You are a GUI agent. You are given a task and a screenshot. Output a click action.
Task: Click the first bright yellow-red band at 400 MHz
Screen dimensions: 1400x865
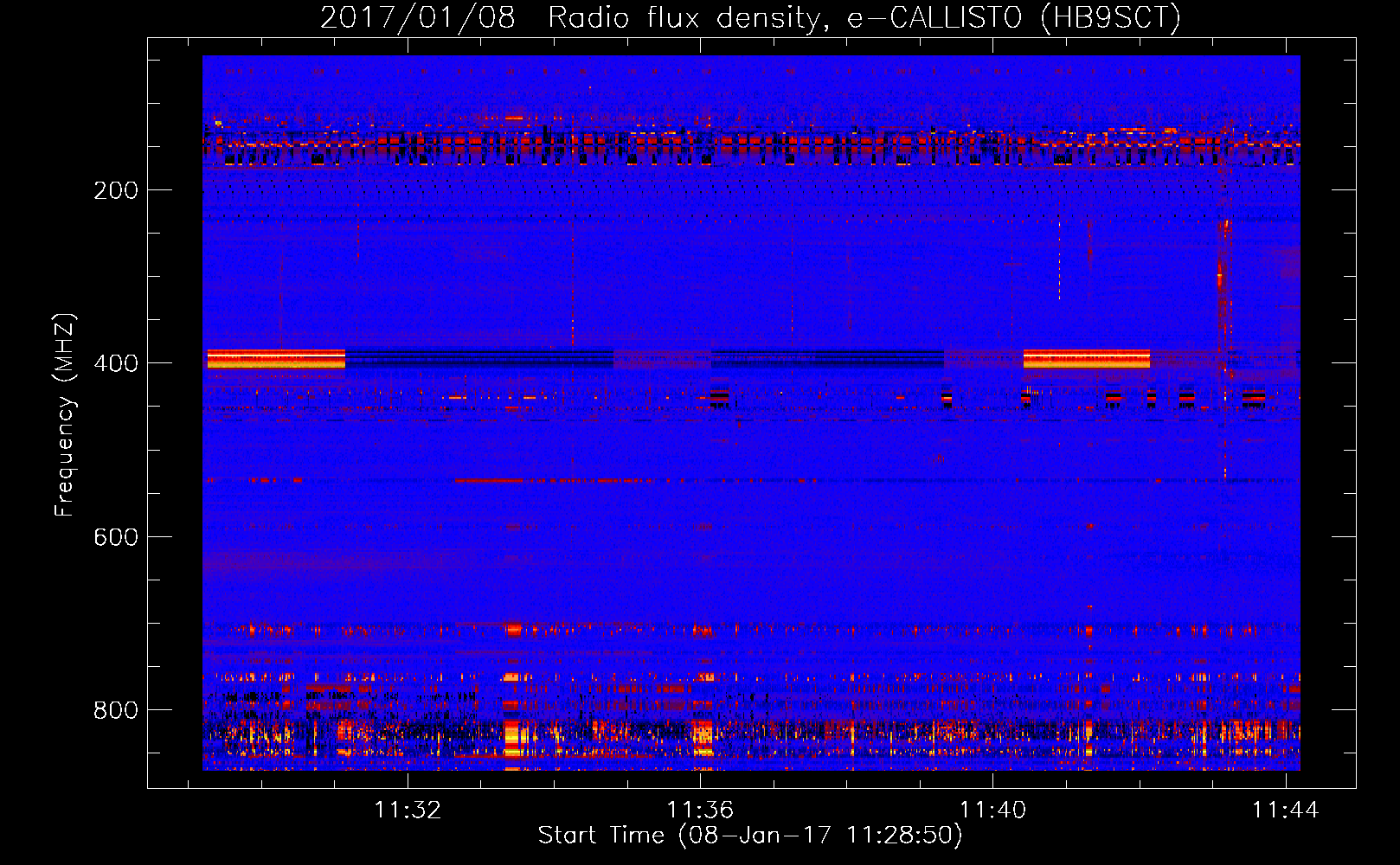point(276,359)
